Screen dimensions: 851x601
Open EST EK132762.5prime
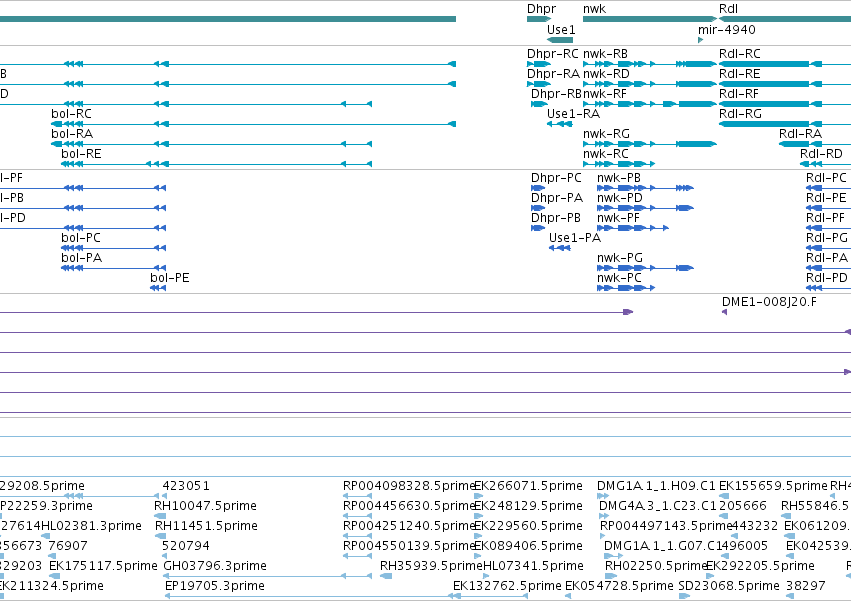point(507,586)
